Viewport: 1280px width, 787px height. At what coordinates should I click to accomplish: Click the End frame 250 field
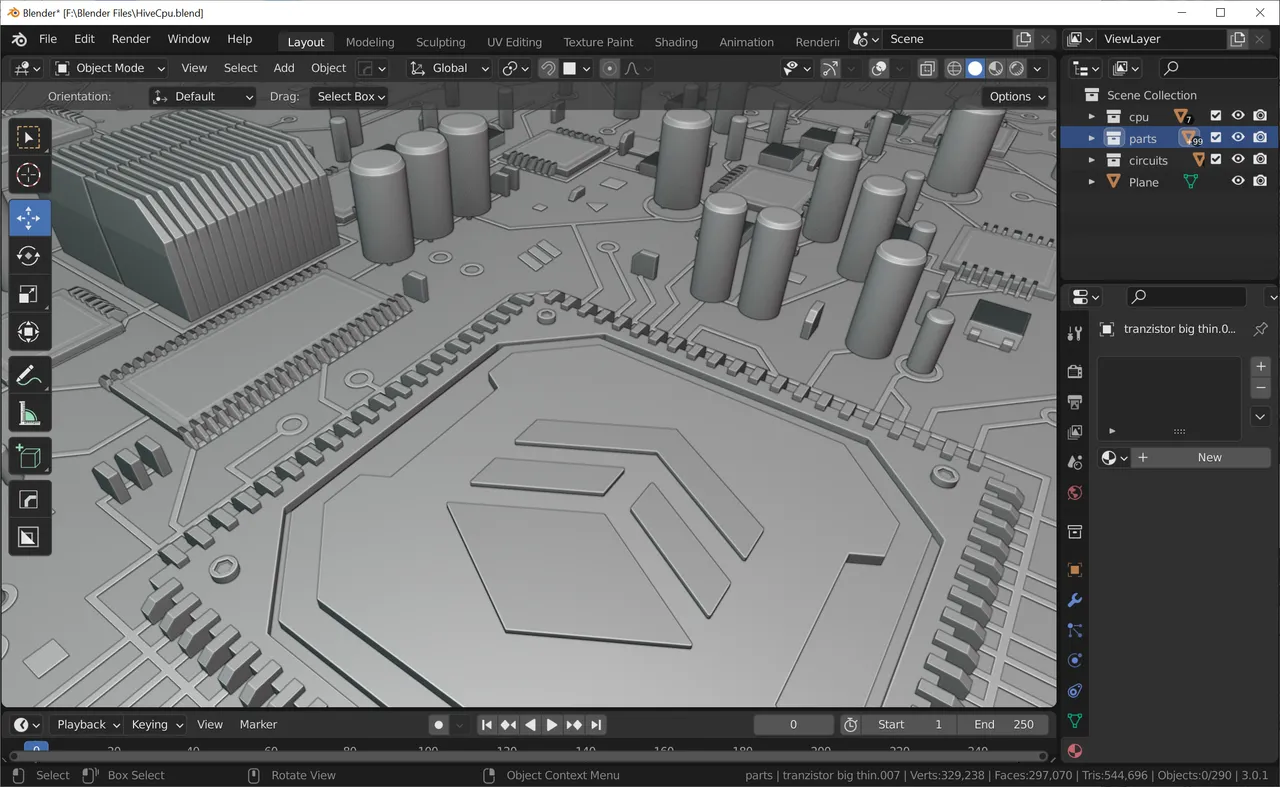tap(1003, 725)
